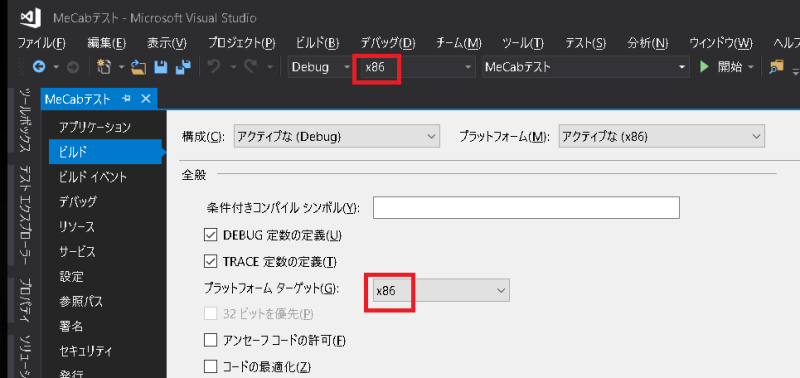Open the プロパティ side panel tab

click(x=25, y=300)
